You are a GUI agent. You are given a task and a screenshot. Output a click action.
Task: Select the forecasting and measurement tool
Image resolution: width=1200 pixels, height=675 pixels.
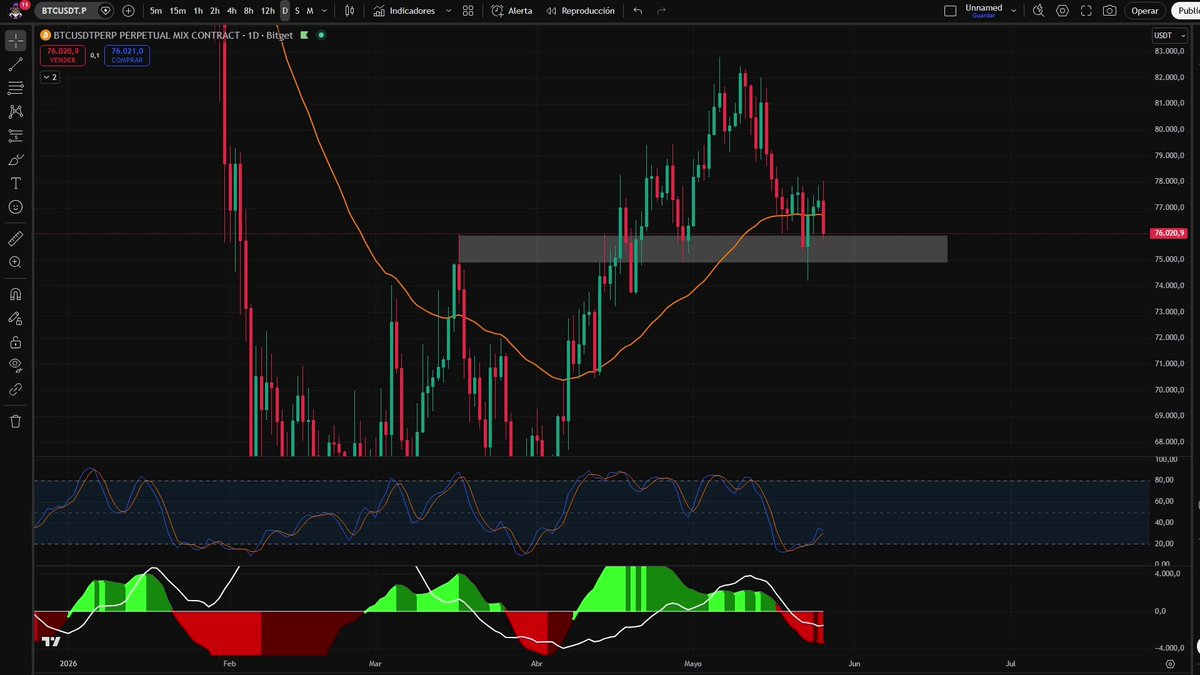pos(16,136)
